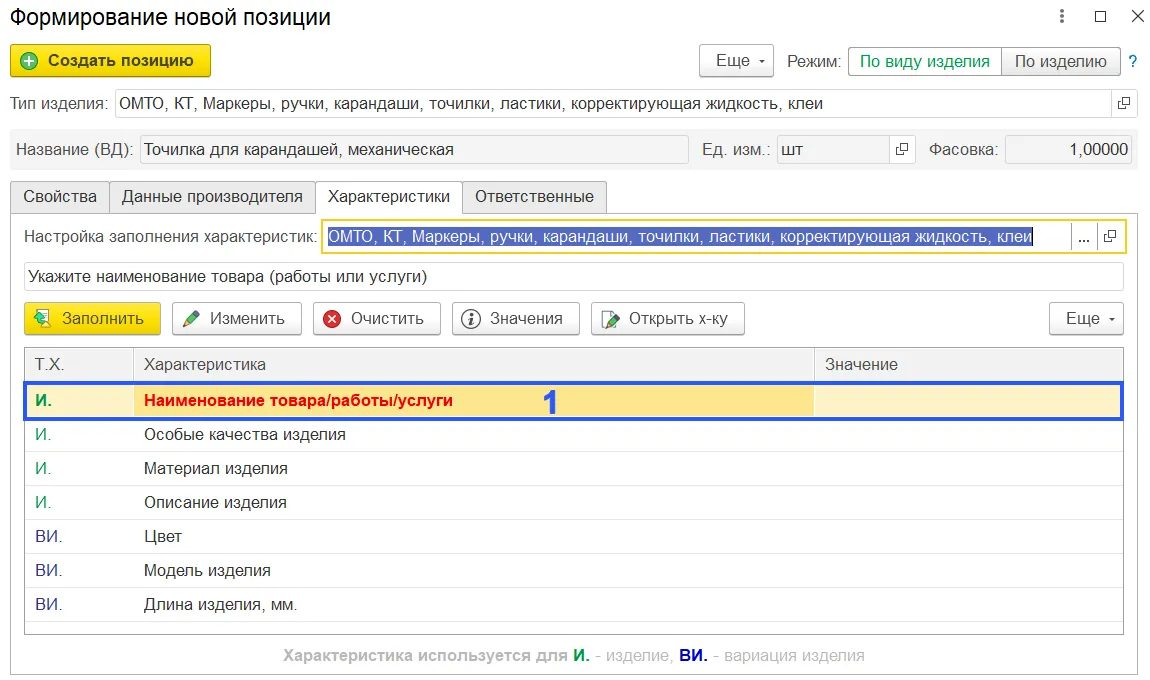Switch mode to По изделию
The image size is (1150, 680).
point(1061,62)
